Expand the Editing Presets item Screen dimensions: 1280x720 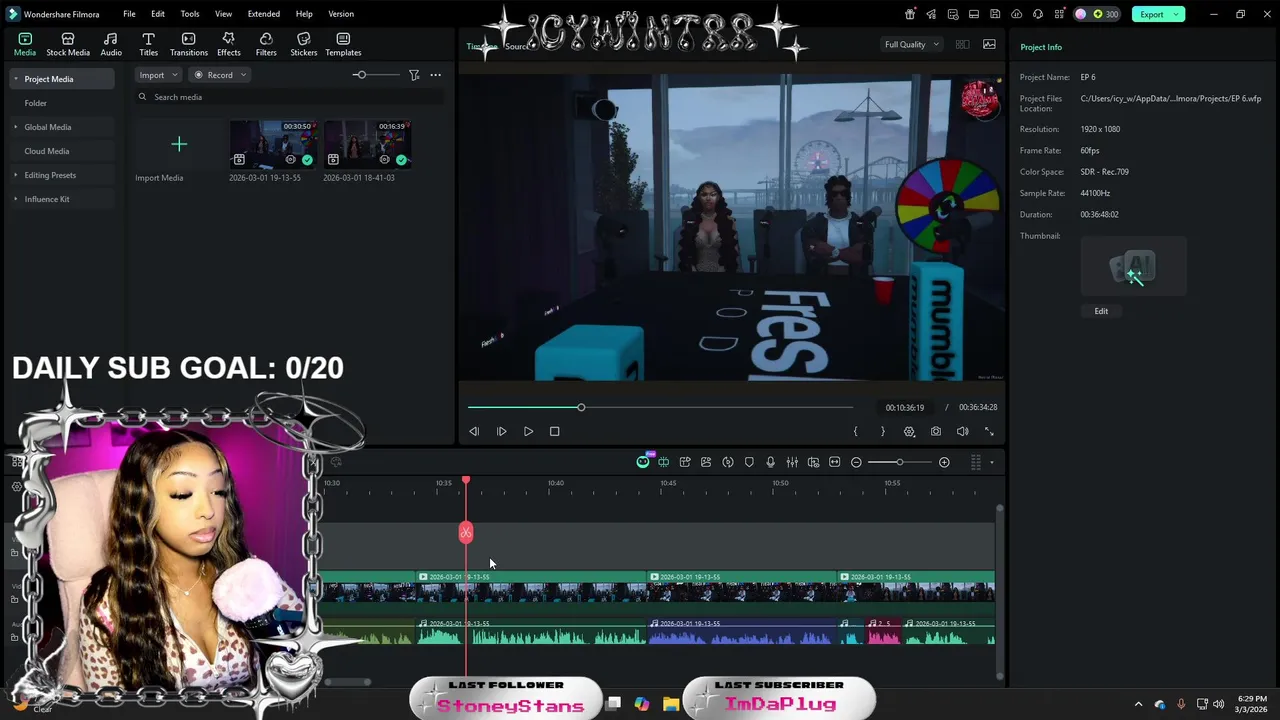15,175
